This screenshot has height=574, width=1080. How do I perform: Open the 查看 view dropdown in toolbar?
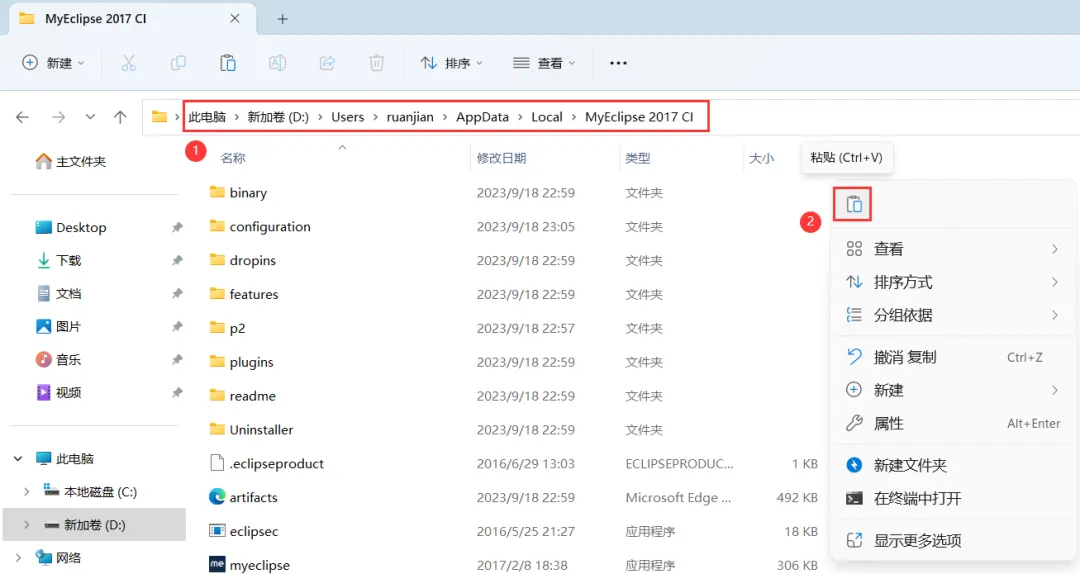[544, 63]
